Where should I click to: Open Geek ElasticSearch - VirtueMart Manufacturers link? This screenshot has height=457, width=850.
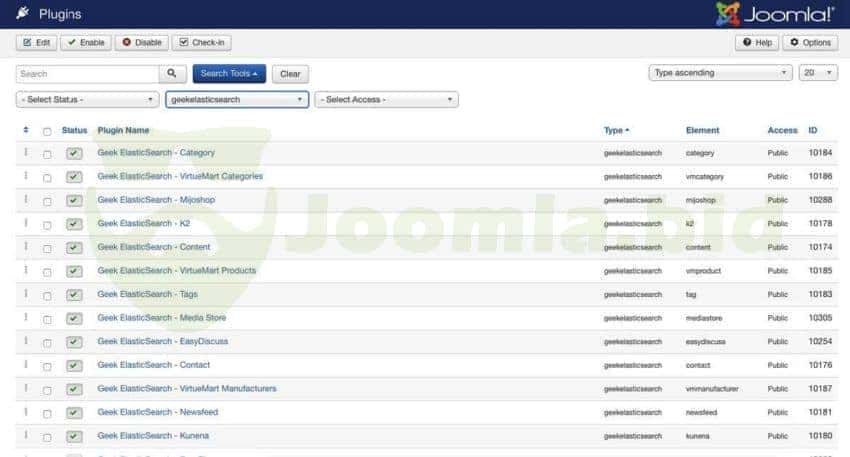tap(187, 388)
